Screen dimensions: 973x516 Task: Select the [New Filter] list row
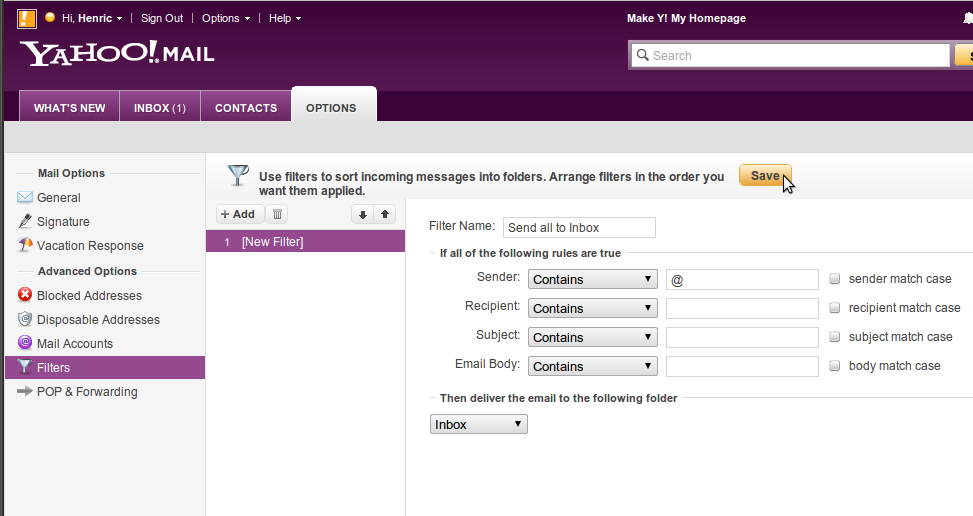click(x=305, y=241)
